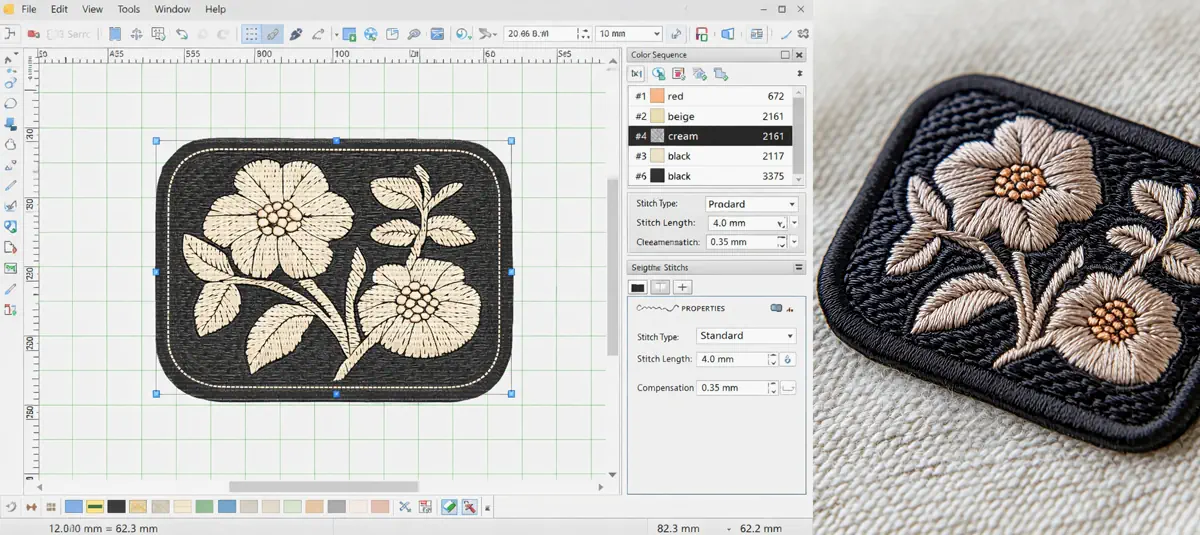Image resolution: width=1200 pixels, height=535 pixels.
Task: Toggle the plus button in the stitches panel
Action: coord(684,288)
